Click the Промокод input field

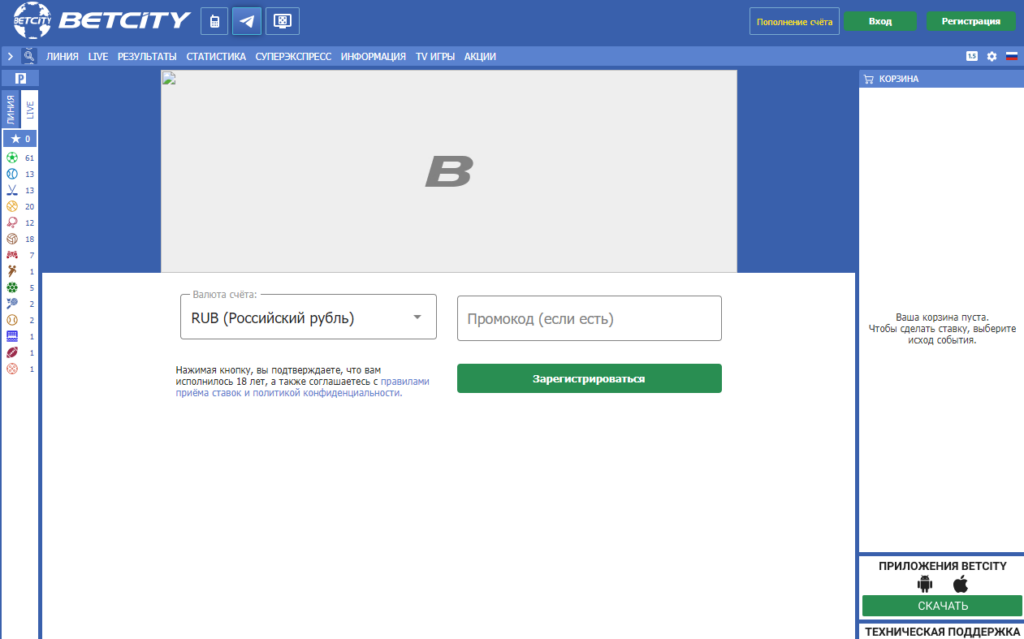click(589, 318)
